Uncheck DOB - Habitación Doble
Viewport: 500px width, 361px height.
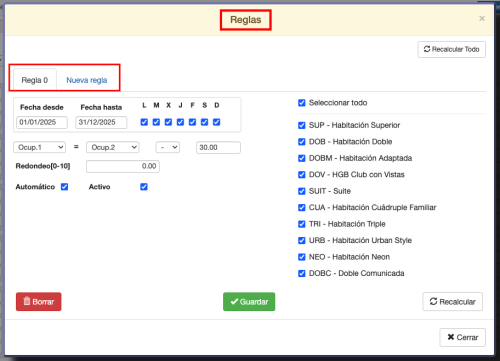coord(302,142)
